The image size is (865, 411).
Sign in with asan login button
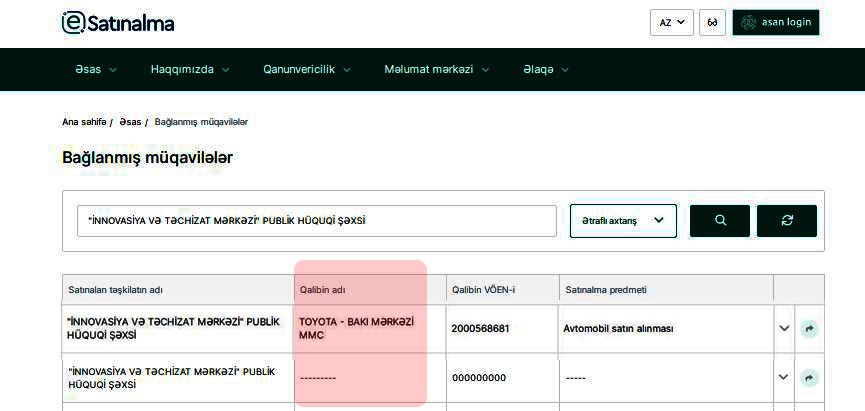[x=776, y=23]
